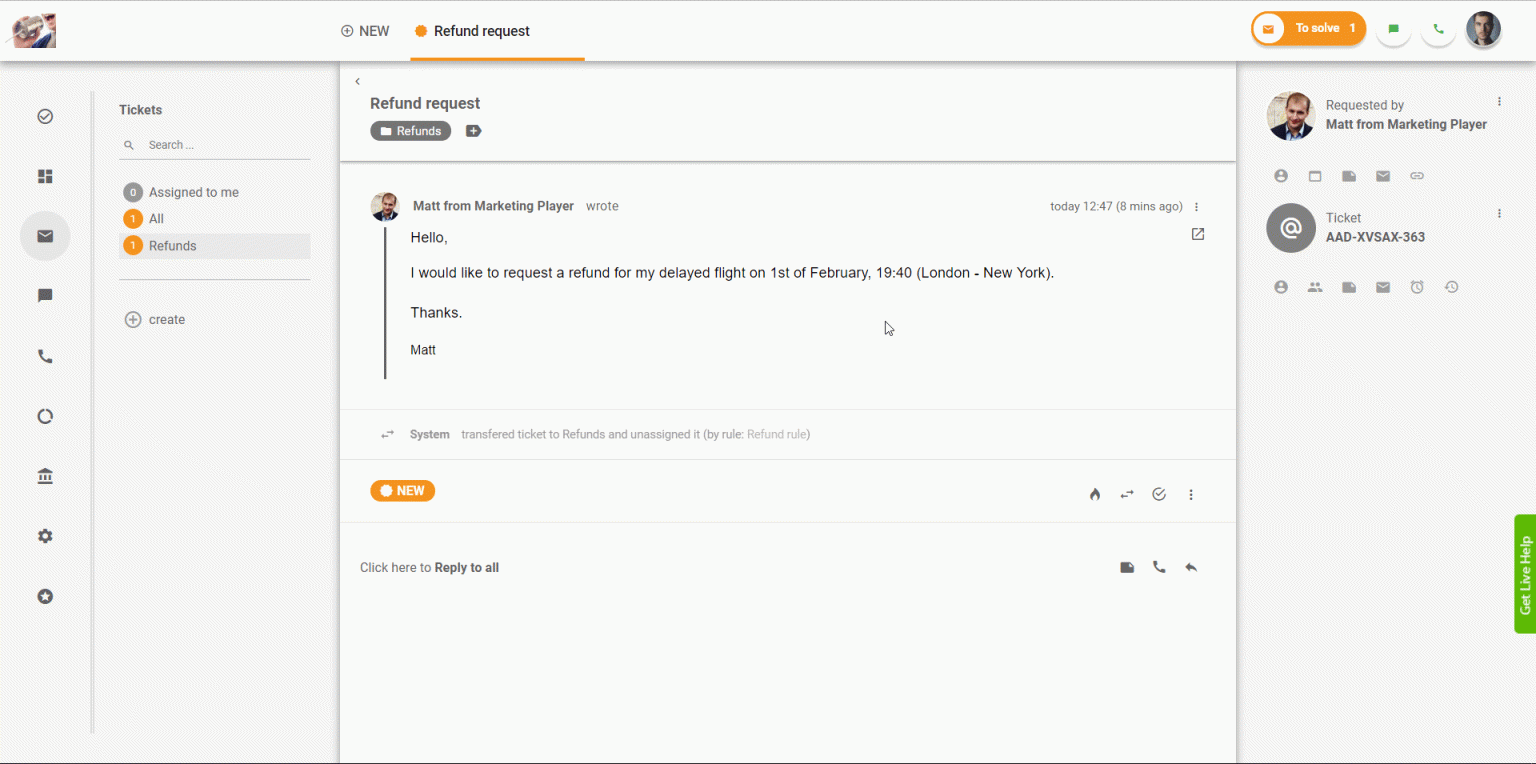Viewport: 1536px width, 764px height.
Task: Collapse the ticket using the back chevron
Action: pyautogui.click(x=357, y=82)
